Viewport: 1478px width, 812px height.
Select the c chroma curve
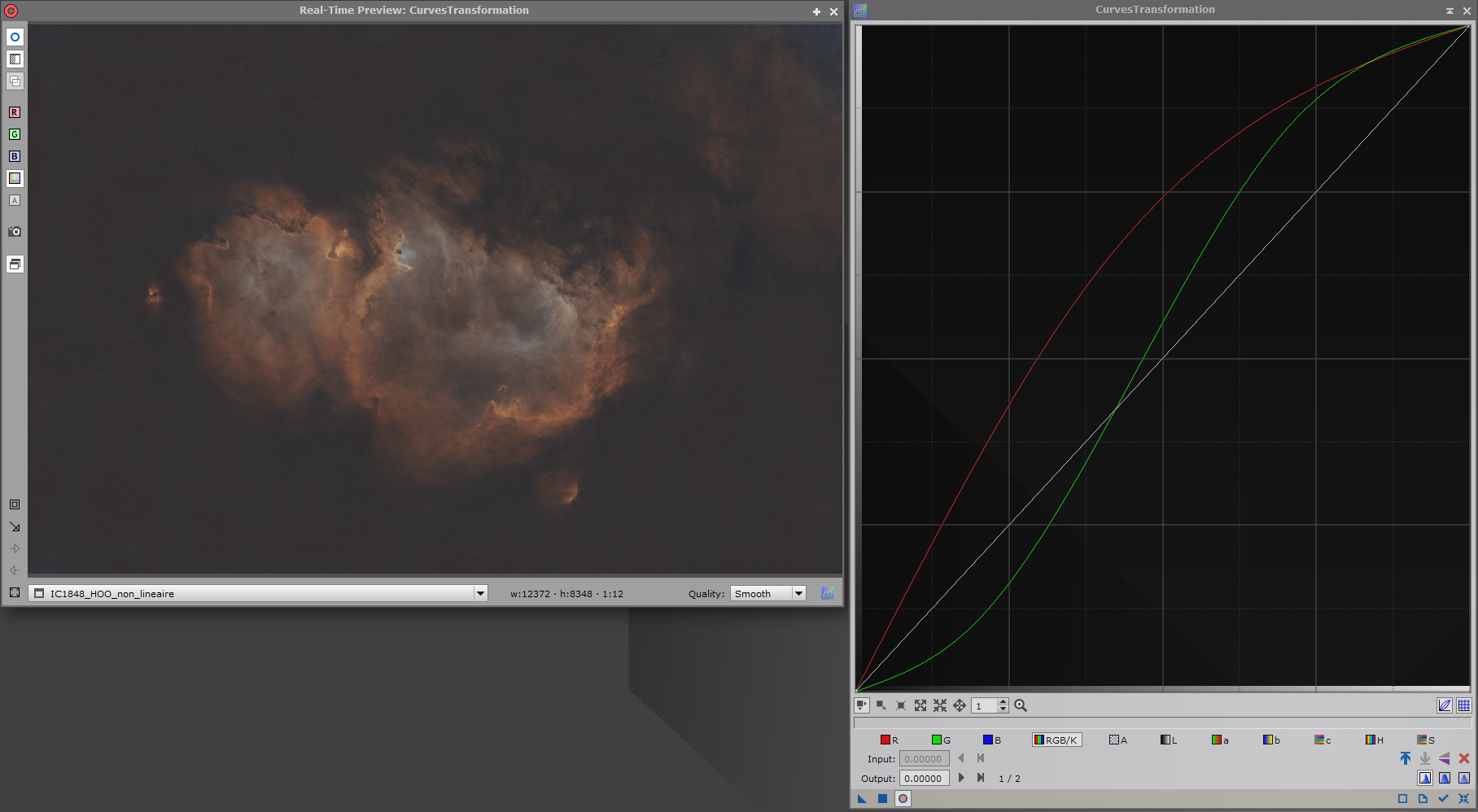[x=1323, y=740]
